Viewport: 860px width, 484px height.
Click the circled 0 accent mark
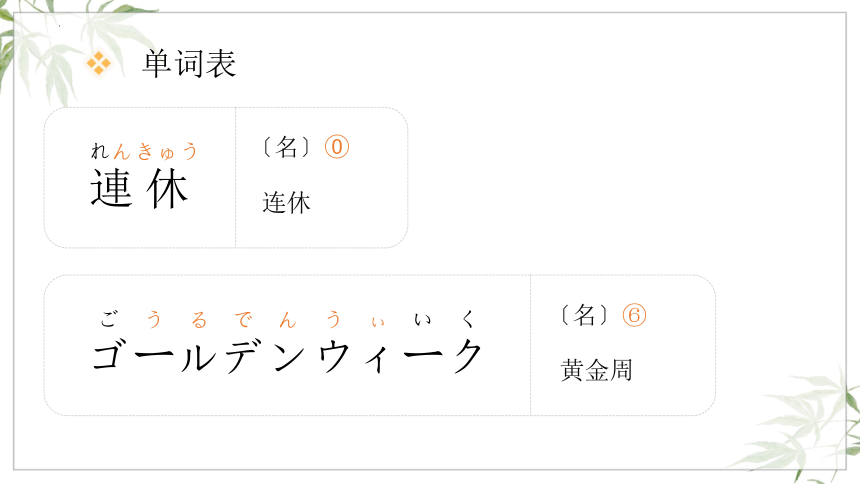(x=337, y=147)
